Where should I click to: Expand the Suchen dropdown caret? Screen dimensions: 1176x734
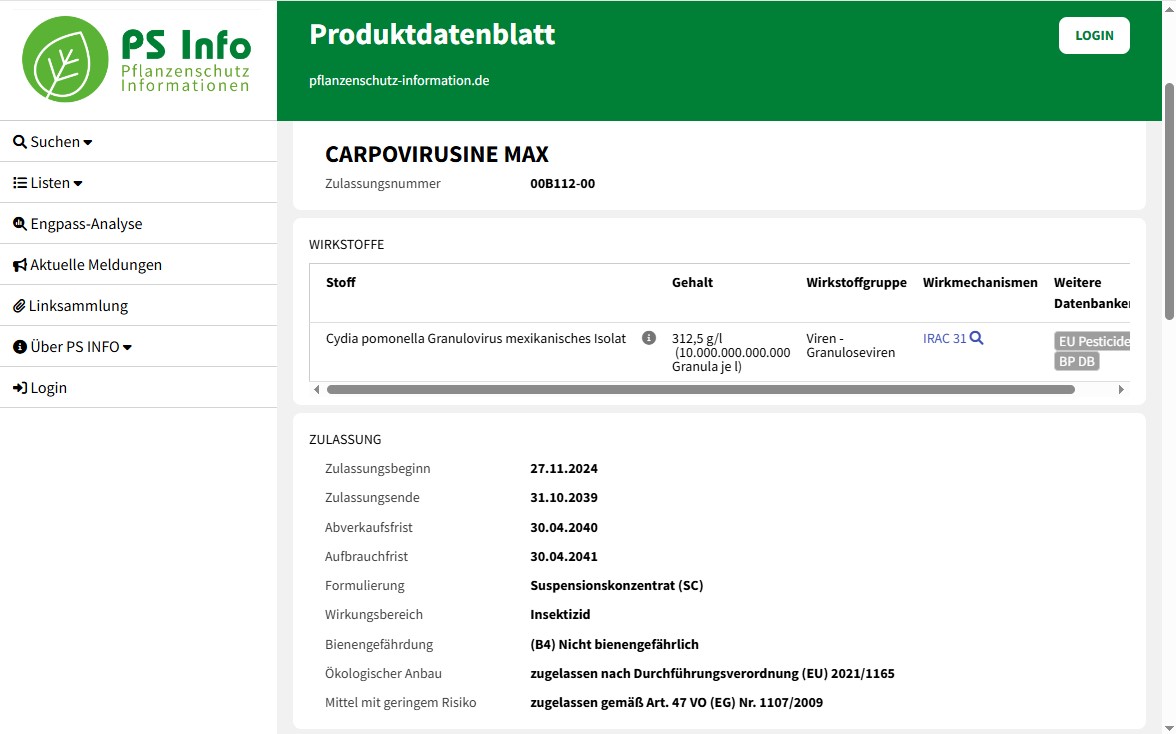(x=88, y=143)
